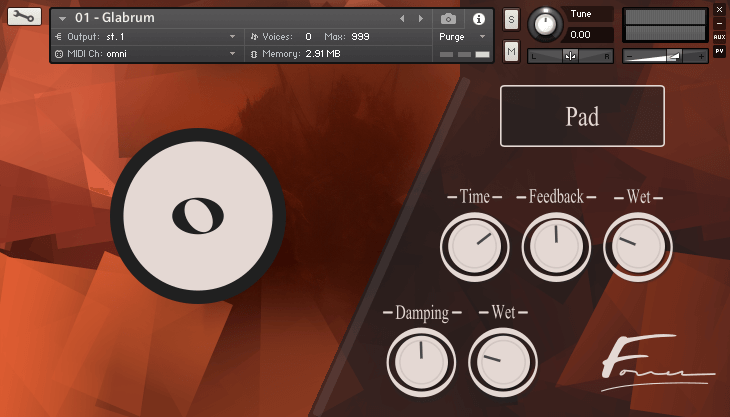
Task: Adjust the pan slider between L and R
Action: [x=570, y=56]
